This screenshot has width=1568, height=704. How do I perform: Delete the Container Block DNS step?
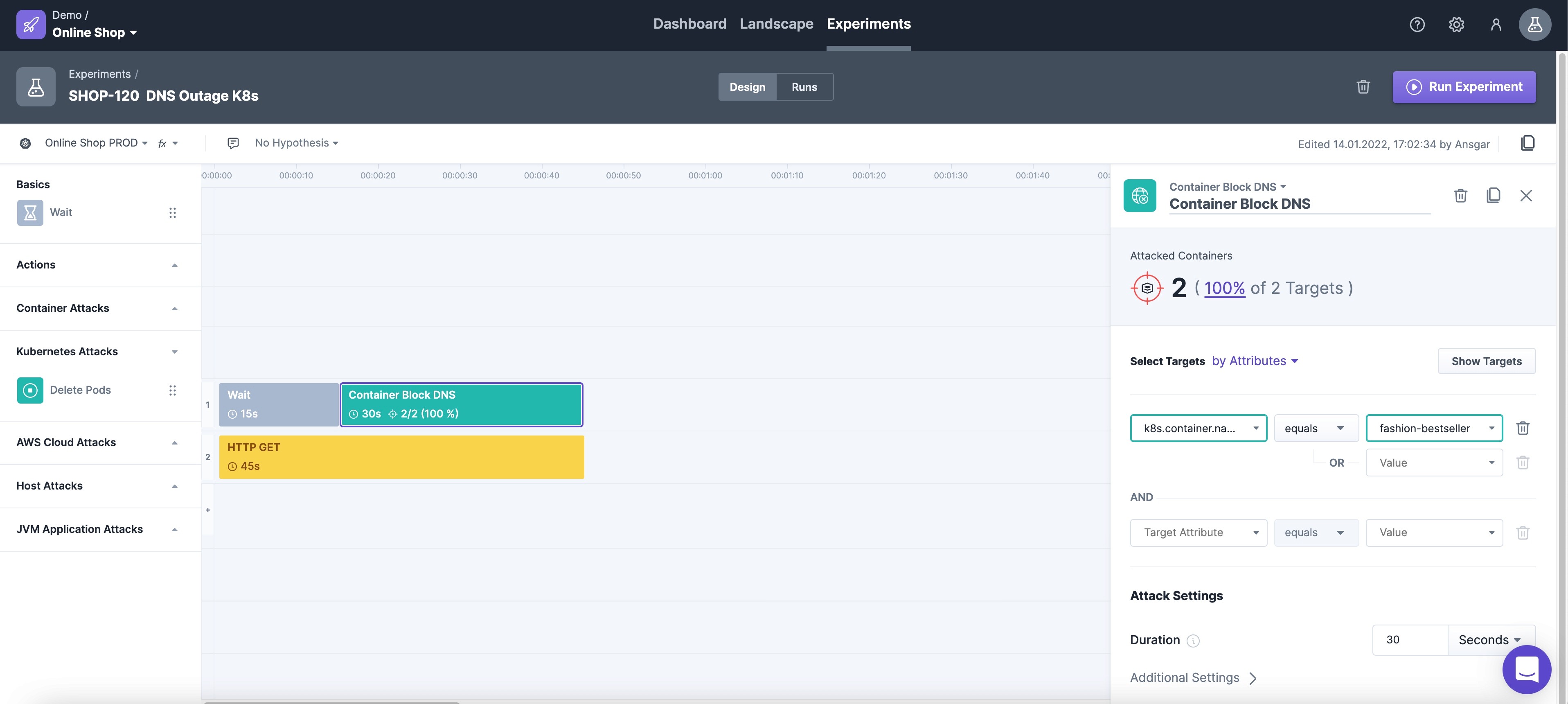[x=1460, y=196]
